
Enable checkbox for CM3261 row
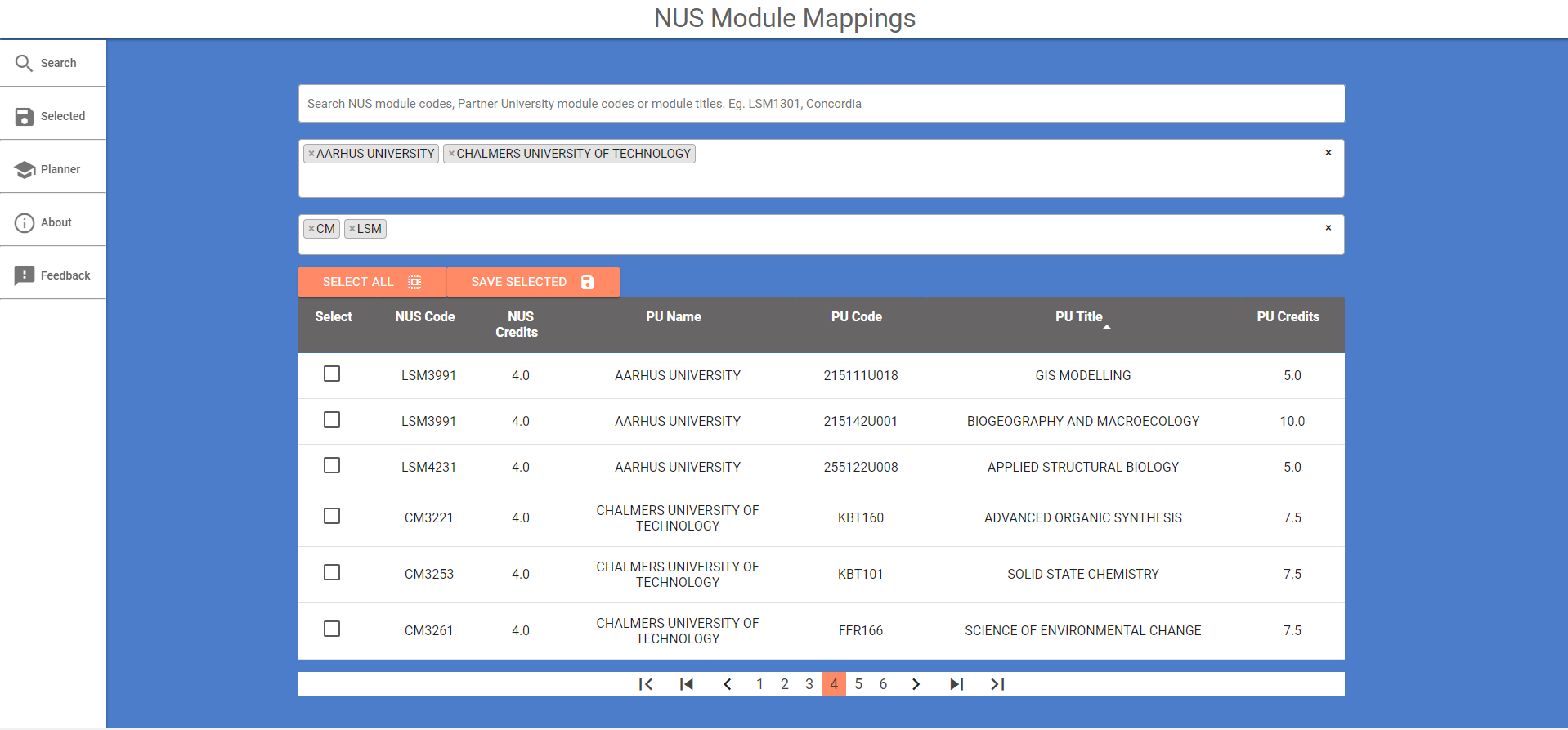pos(332,629)
